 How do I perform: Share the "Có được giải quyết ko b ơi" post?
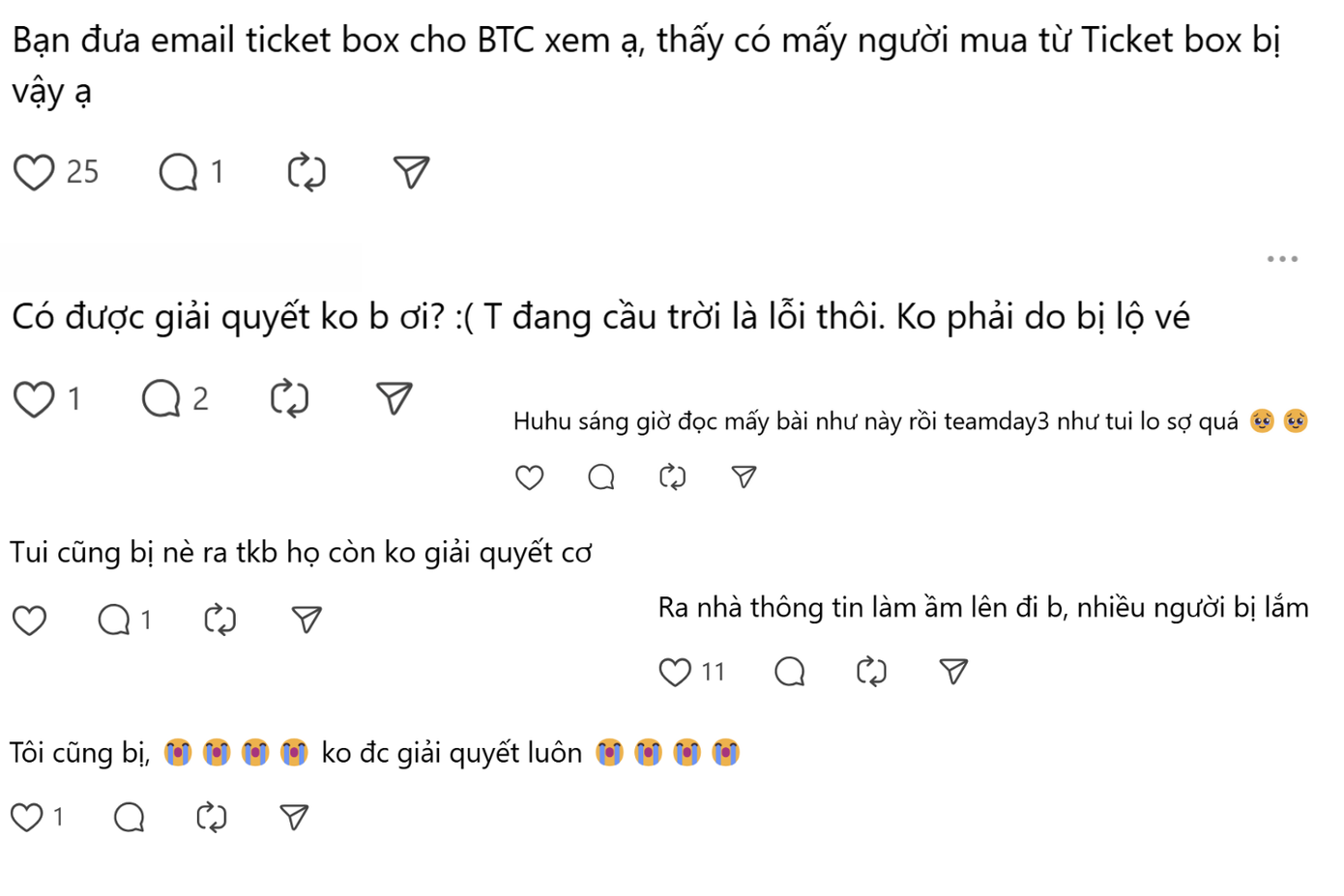(394, 397)
